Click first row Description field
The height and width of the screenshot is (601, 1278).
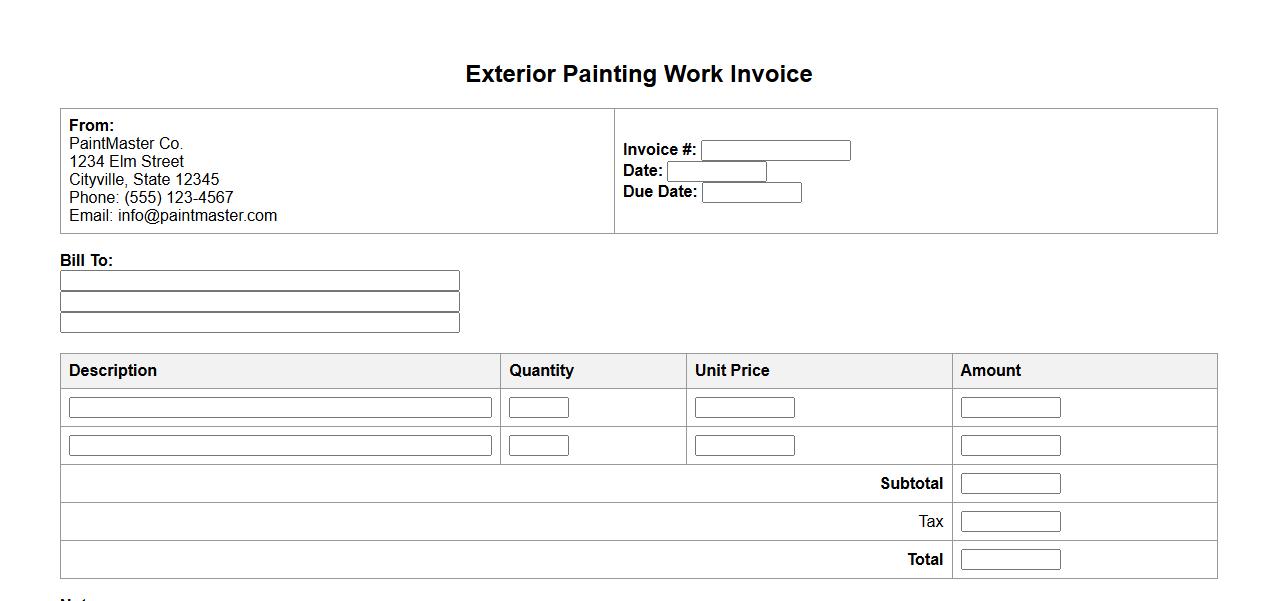click(280, 408)
